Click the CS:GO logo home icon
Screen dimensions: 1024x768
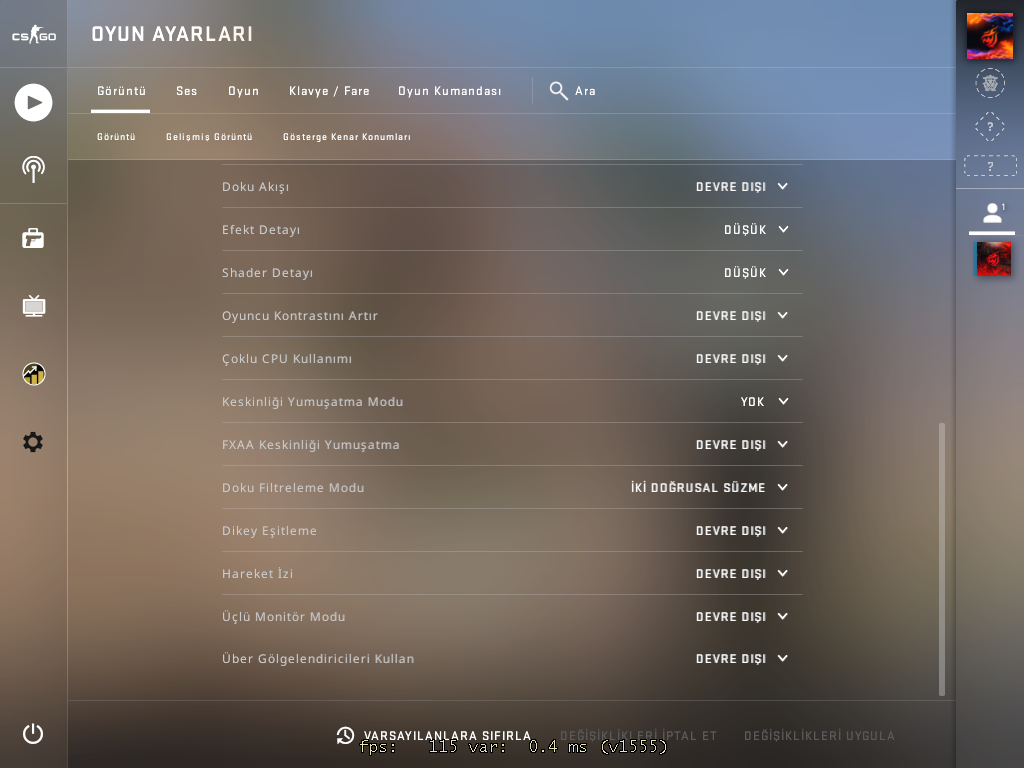[x=34, y=35]
